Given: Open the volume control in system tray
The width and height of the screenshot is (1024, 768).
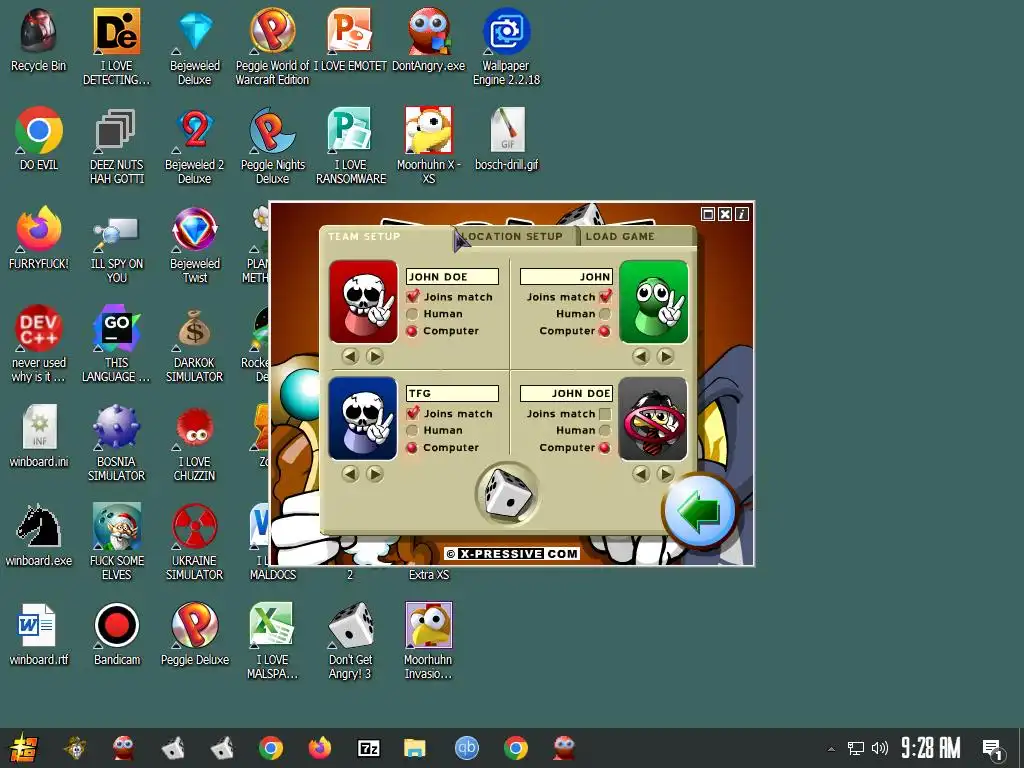Looking at the screenshot, I should click(x=880, y=748).
